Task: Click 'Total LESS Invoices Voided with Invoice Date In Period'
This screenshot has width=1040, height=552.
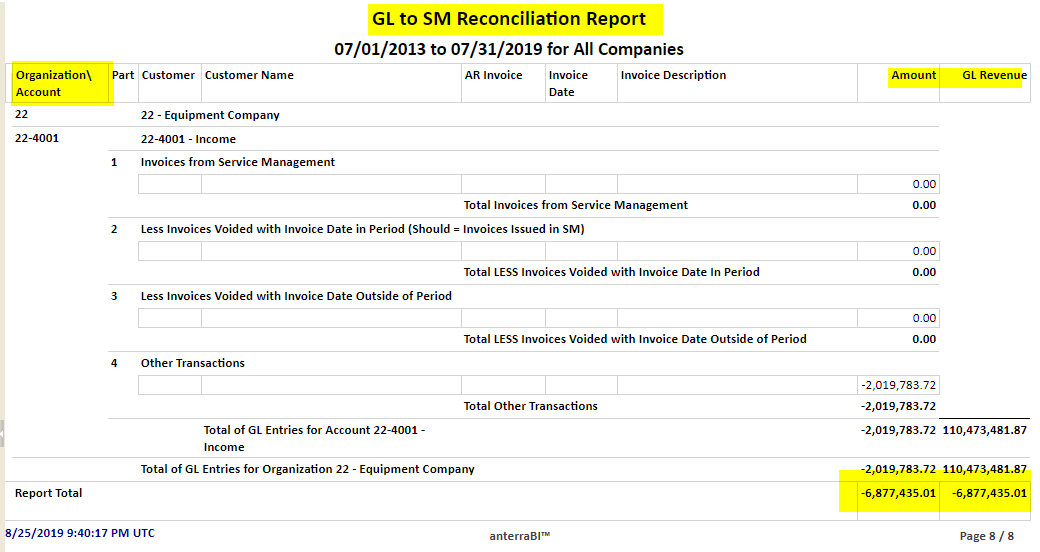Action: pos(612,272)
